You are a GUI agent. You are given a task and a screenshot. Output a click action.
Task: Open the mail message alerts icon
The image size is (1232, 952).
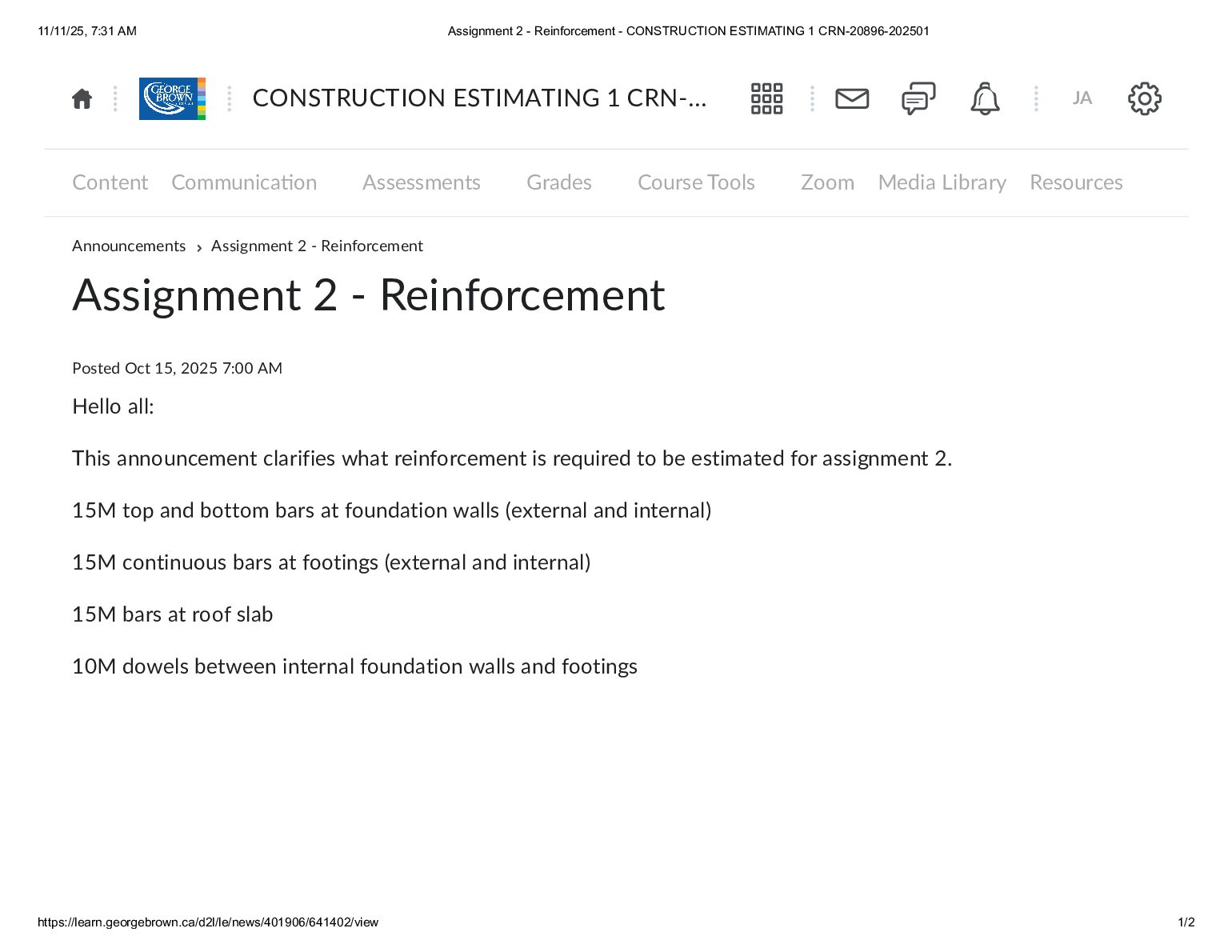pos(852,98)
